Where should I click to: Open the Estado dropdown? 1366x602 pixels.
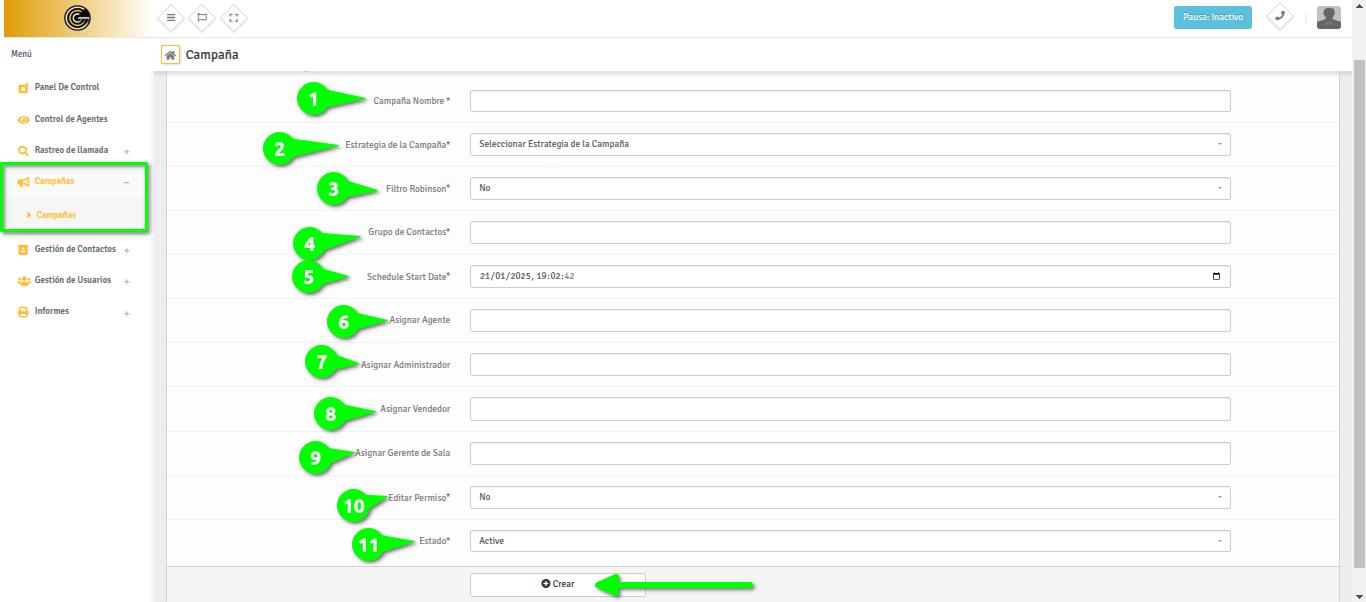(849, 541)
